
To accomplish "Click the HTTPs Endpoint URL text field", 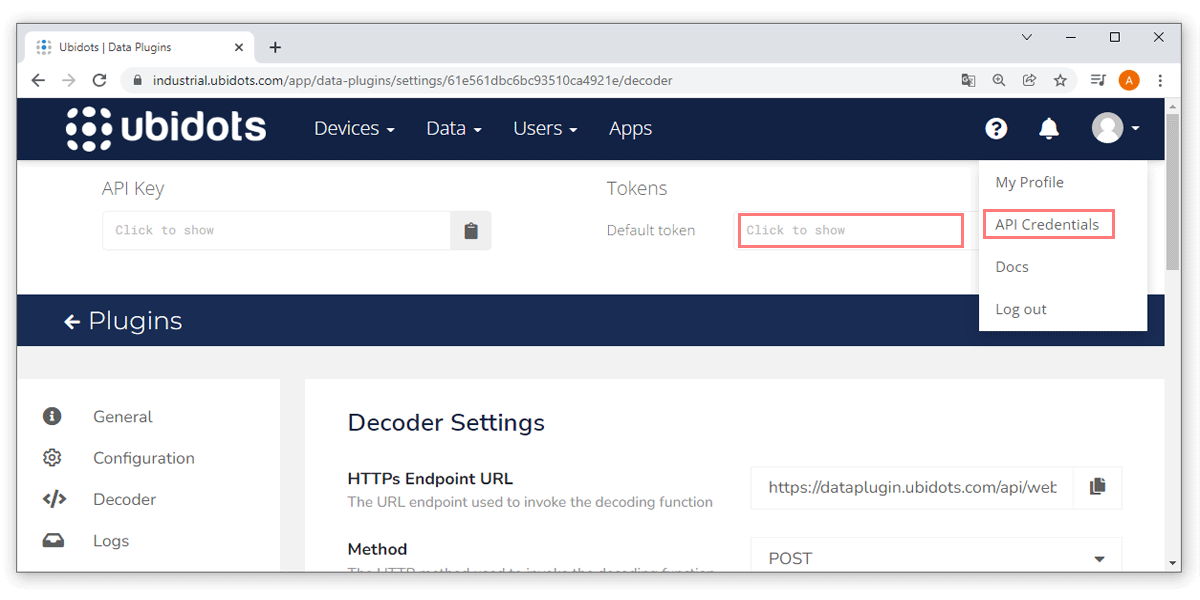I will click(x=912, y=487).
